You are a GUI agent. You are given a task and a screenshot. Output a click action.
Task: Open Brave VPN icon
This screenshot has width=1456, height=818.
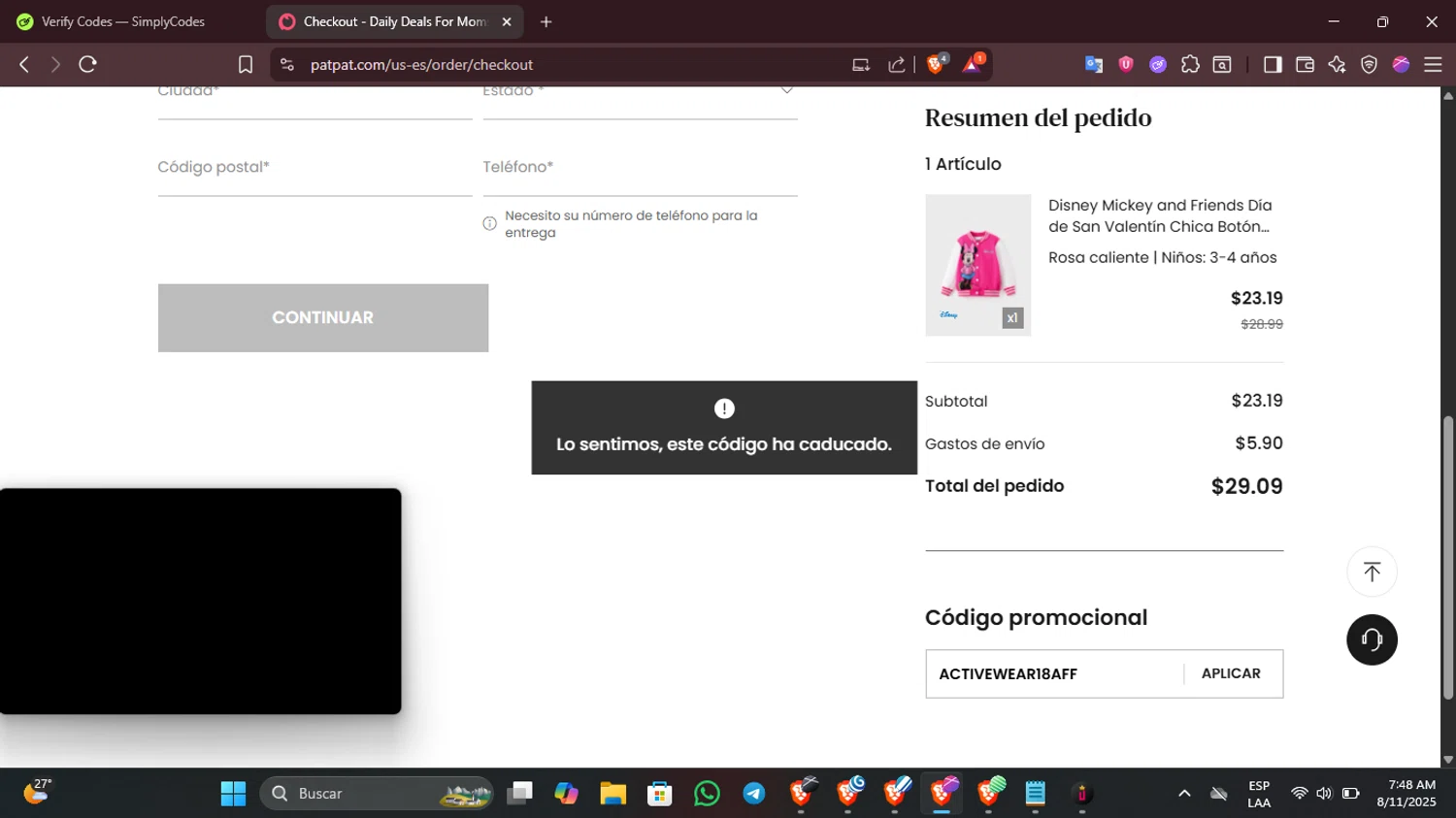point(1369,64)
